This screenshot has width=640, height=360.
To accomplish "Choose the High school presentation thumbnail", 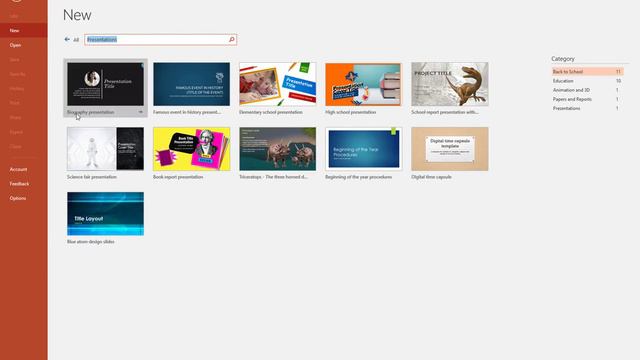I will (363, 84).
